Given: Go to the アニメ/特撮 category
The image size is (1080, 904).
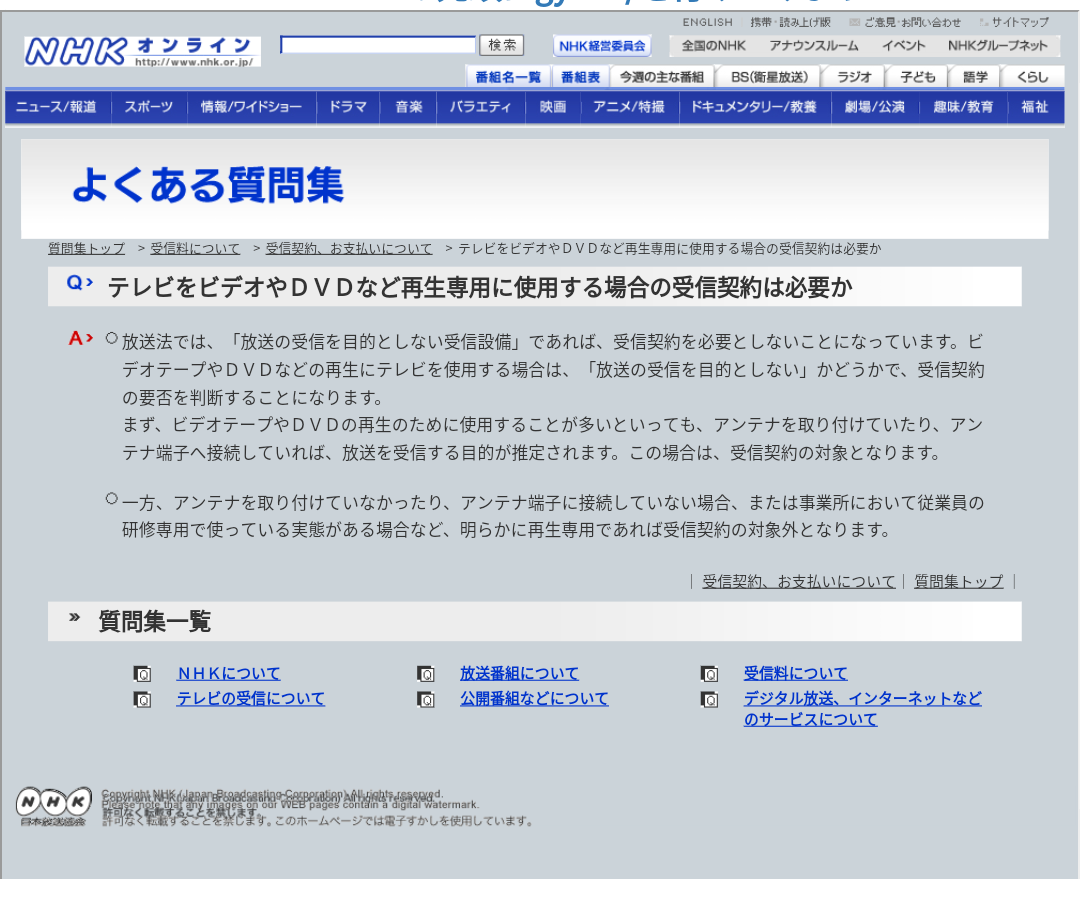Looking at the screenshot, I should point(628,107).
